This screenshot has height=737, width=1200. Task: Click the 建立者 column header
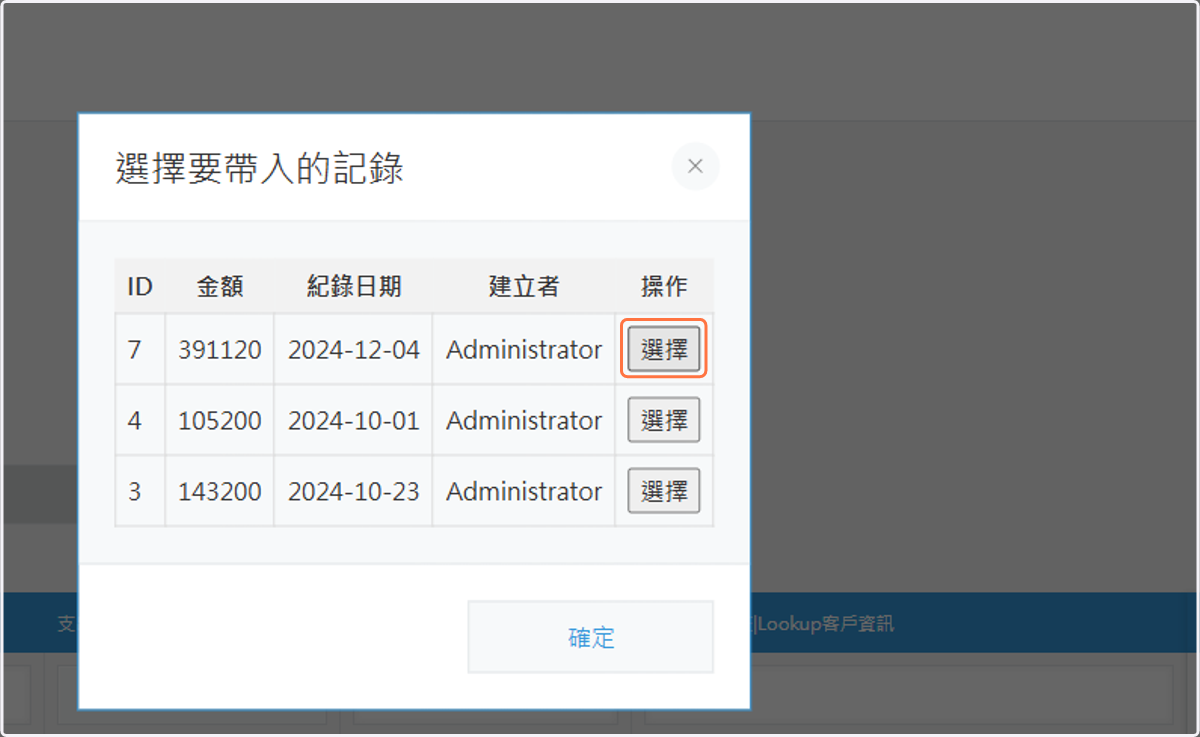click(524, 287)
